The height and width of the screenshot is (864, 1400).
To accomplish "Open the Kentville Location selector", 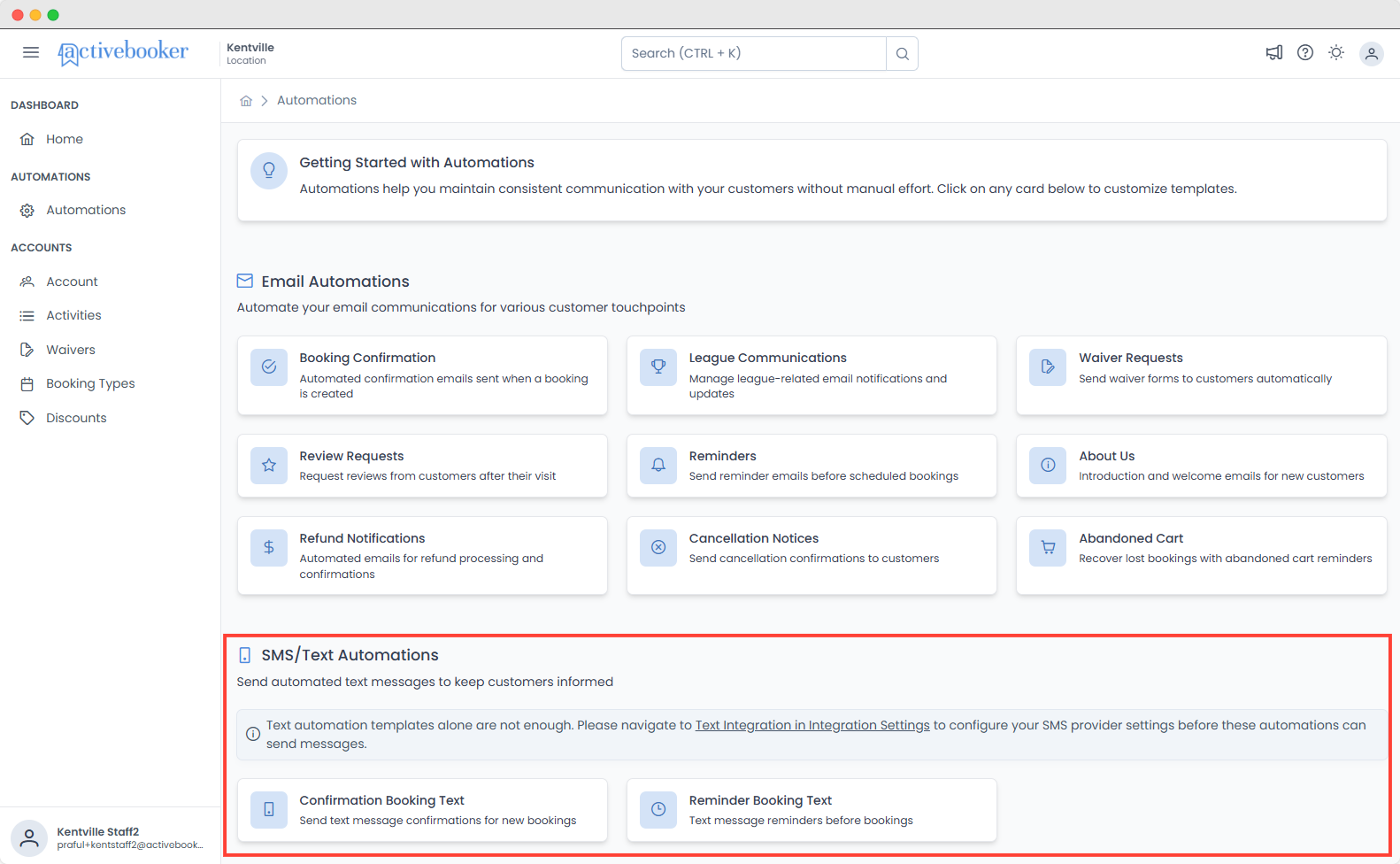I will click(250, 53).
